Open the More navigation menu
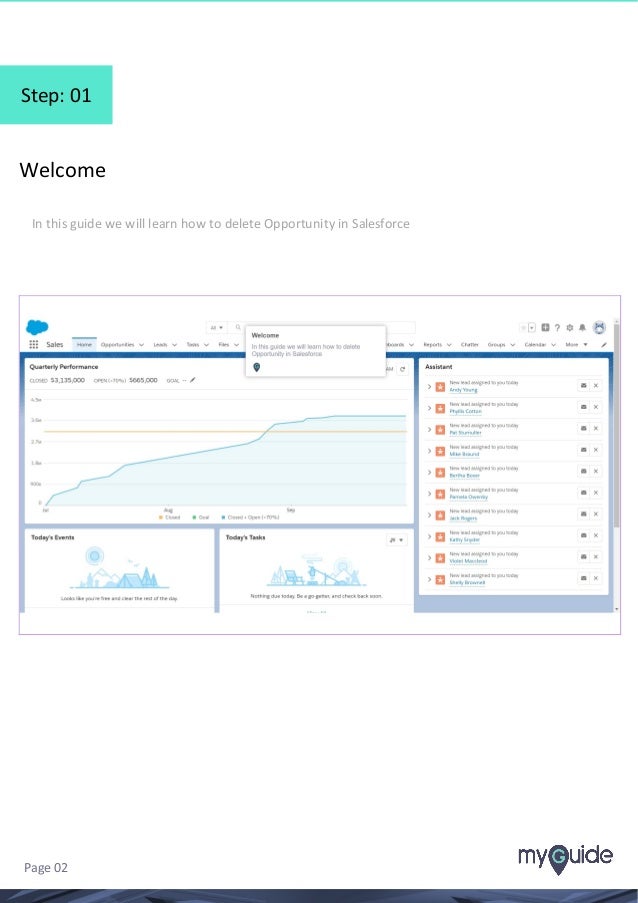Screen dimensions: 638x903 point(576,344)
